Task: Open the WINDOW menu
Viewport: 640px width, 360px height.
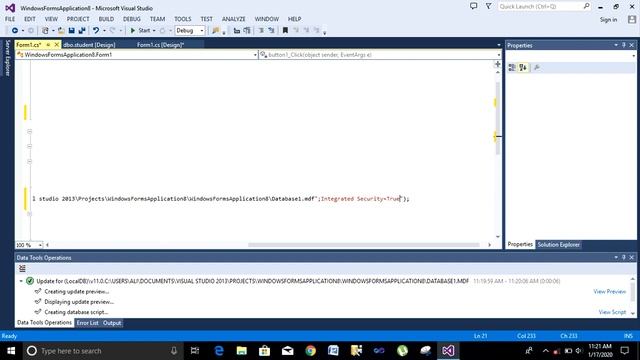Action: click(x=267, y=19)
